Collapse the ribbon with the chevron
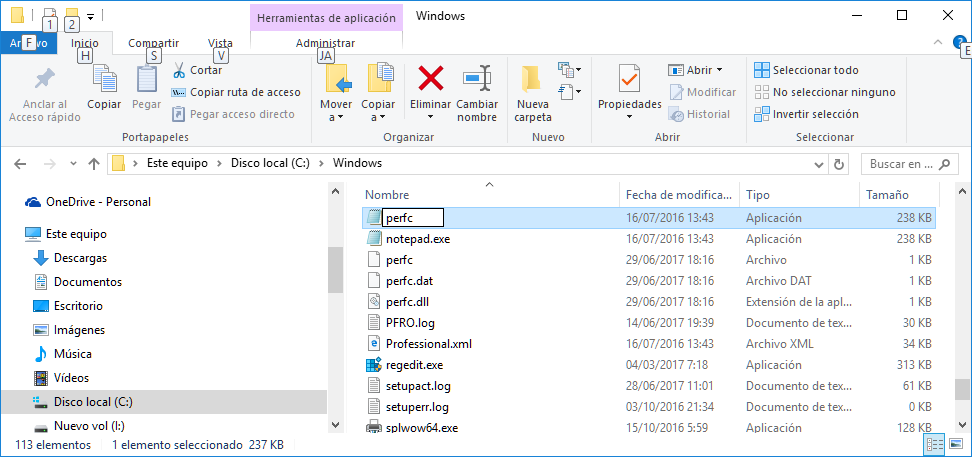Viewport: 972px width, 457px height. point(938,43)
